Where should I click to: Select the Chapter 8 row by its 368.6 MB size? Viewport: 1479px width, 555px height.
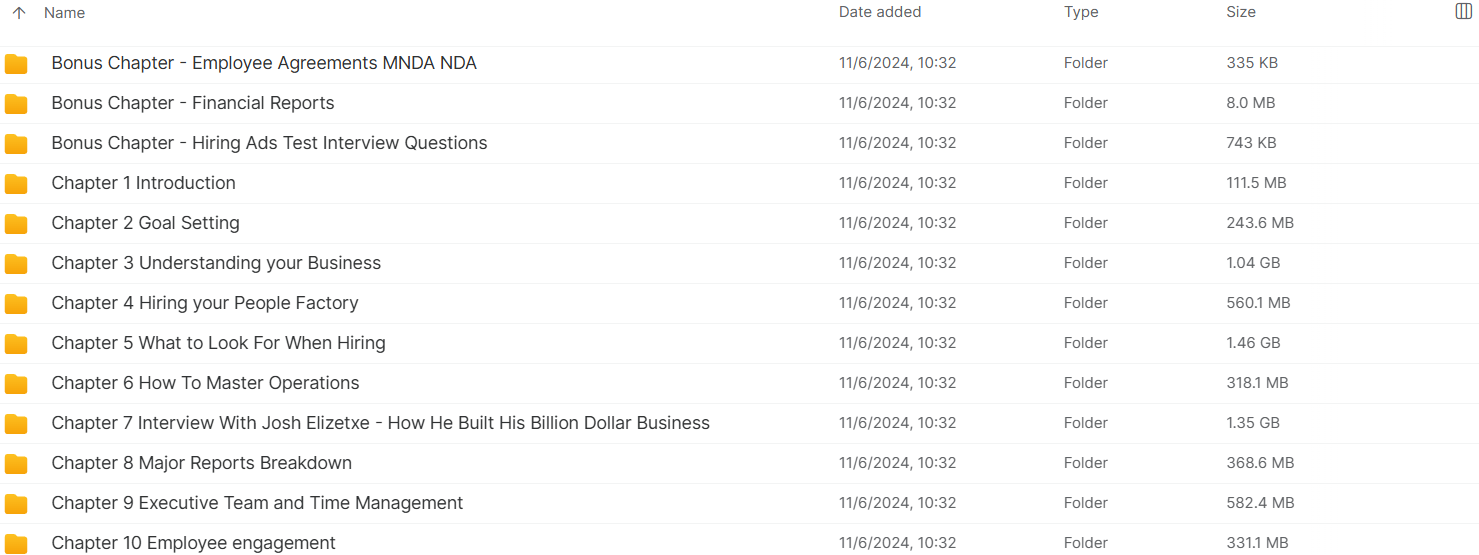click(x=1260, y=463)
